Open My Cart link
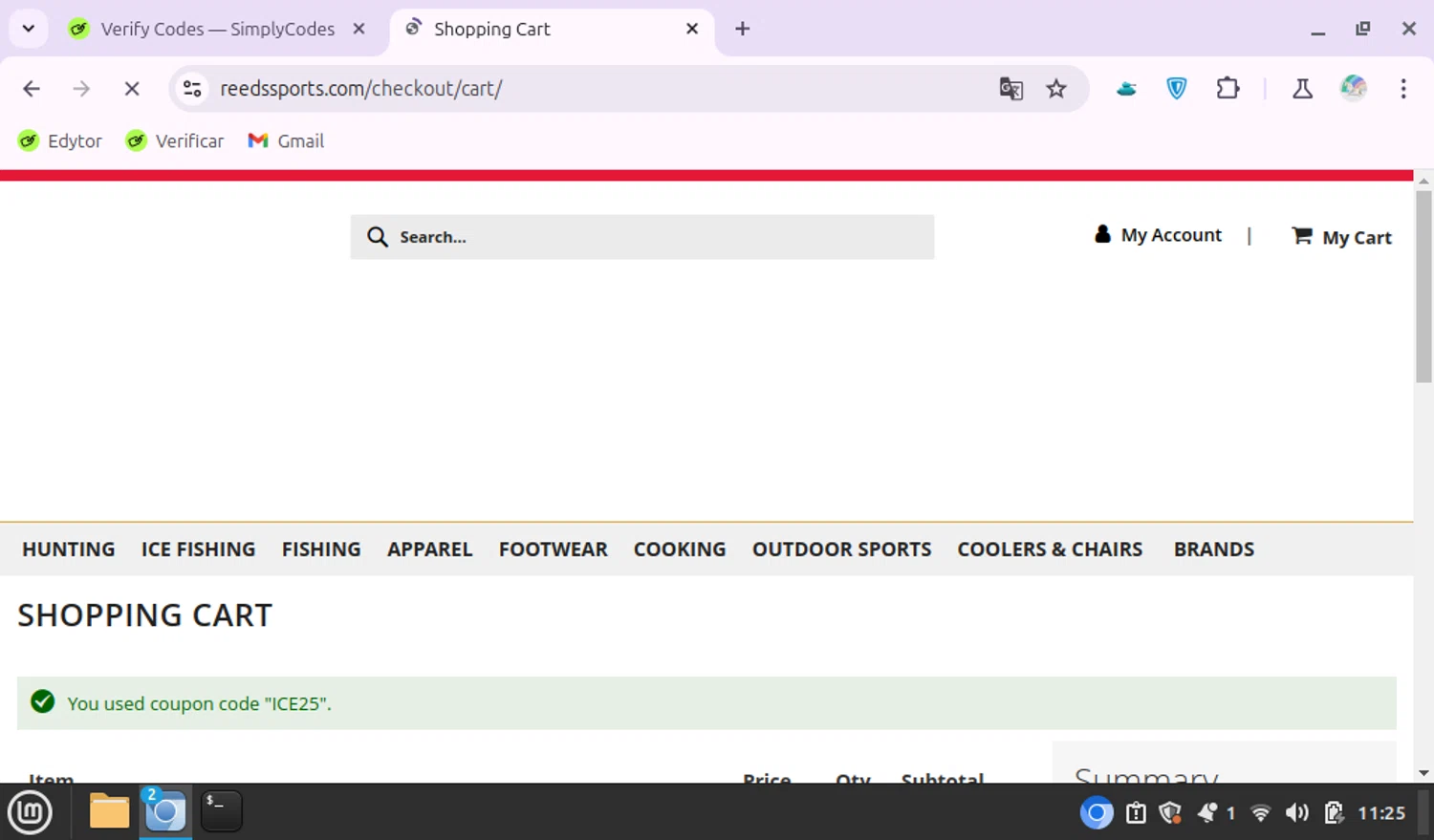Screen dimensions: 1434x840 (x=1341, y=237)
